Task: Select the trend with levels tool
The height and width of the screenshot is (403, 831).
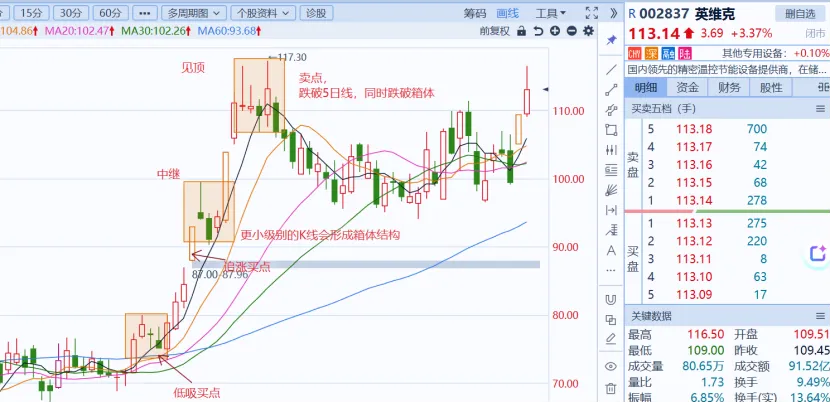Action: click(x=611, y=231)
